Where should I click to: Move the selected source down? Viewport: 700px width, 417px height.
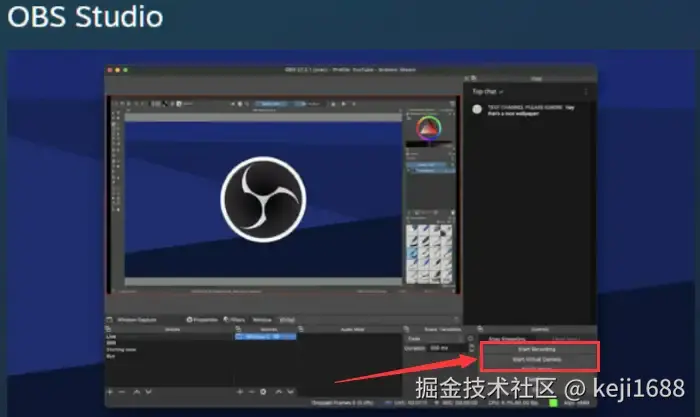(x=291, y=392)
